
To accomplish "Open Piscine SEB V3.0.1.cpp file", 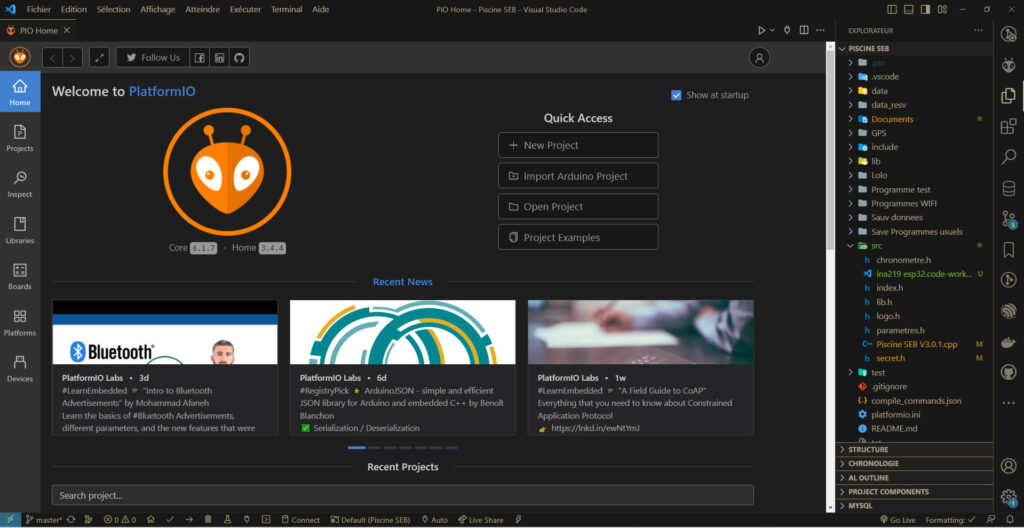I will 917,344.
